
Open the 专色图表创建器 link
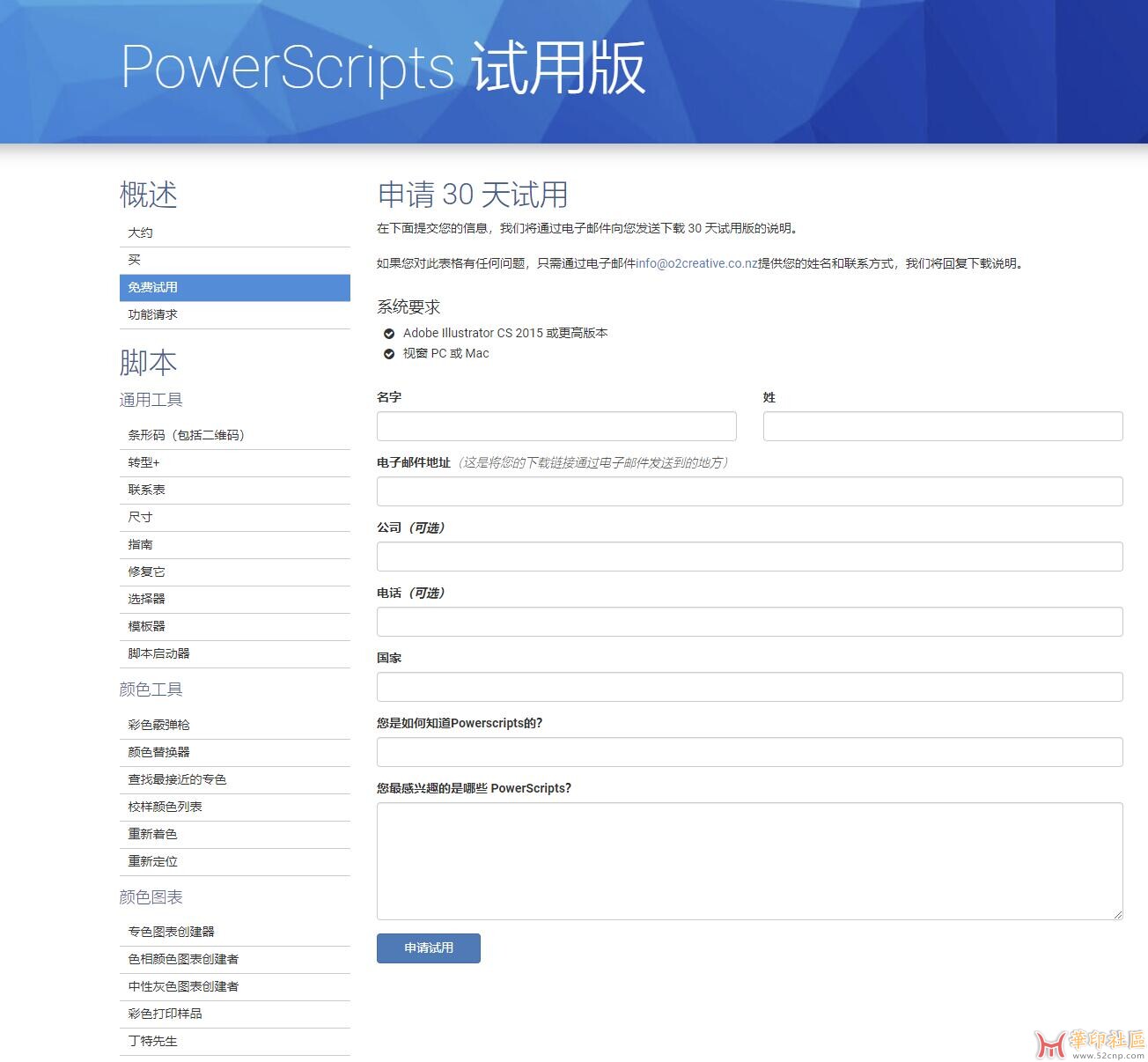(234, 932)
